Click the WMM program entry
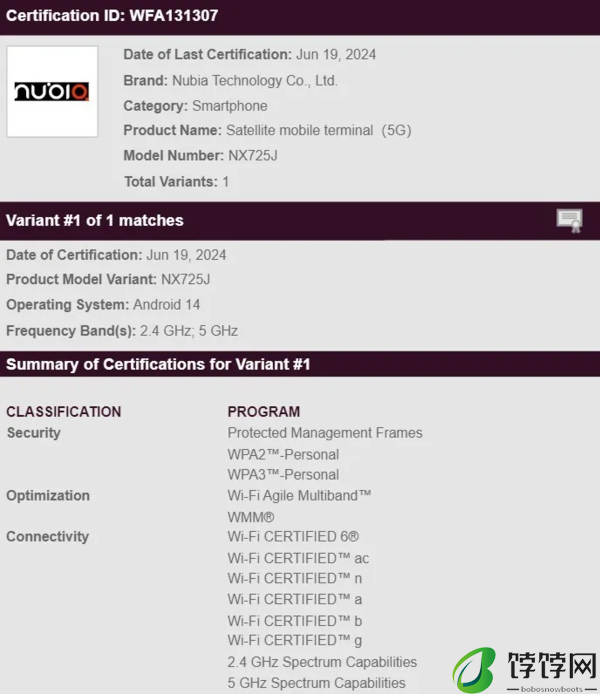This screenshot has height=694, width=600. click(x=251, y=517)
